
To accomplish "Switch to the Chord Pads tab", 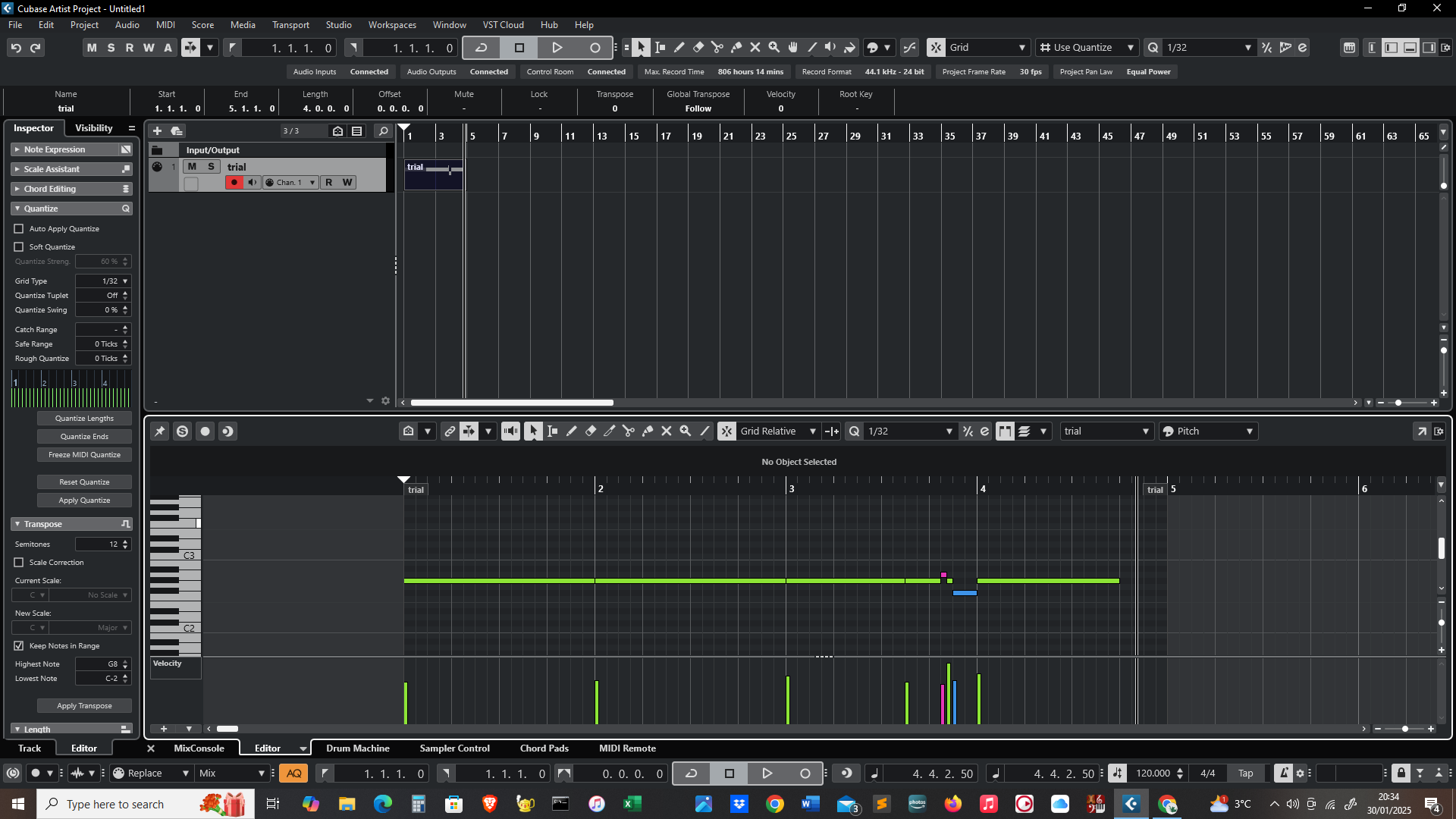I will [x=544, y=748].
